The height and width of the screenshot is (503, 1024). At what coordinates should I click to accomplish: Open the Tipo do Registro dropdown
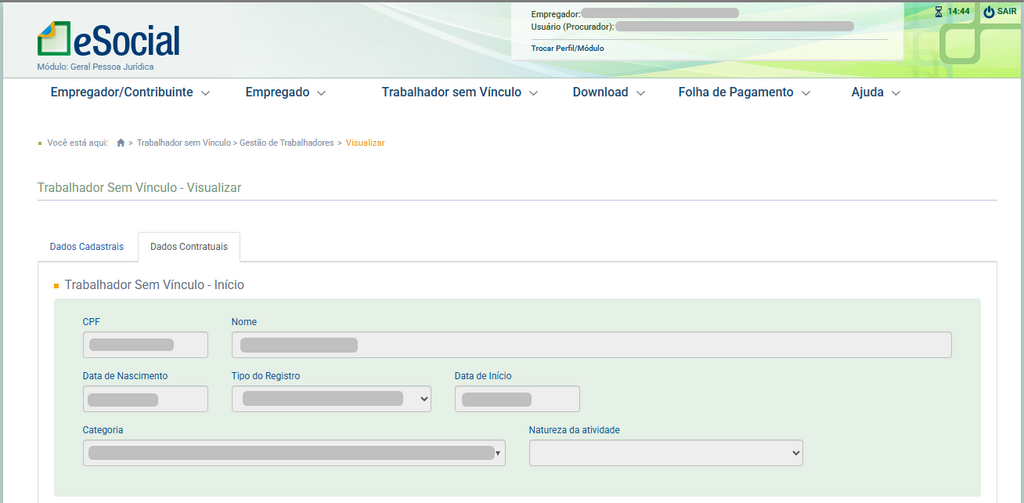[331, 398]
